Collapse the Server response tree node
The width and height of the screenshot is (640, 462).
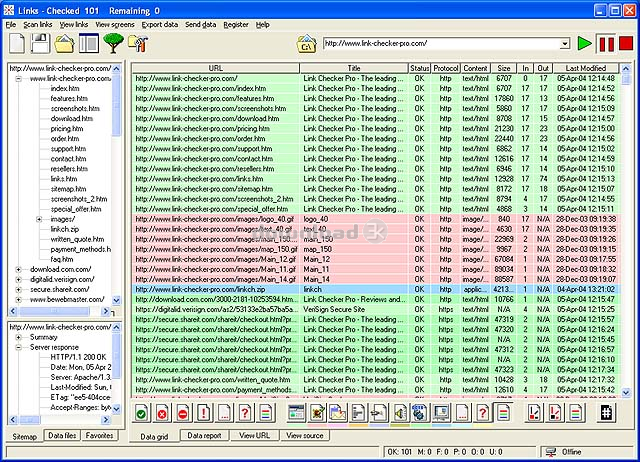pos(18,346)
